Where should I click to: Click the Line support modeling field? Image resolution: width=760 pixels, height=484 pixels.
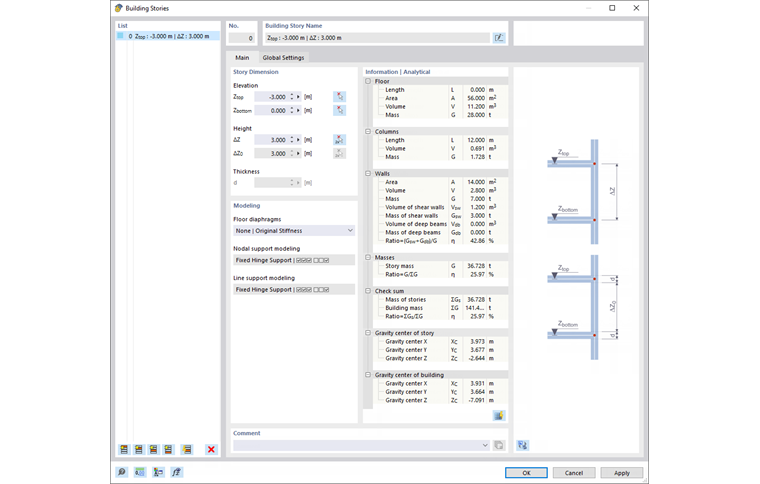294,289
